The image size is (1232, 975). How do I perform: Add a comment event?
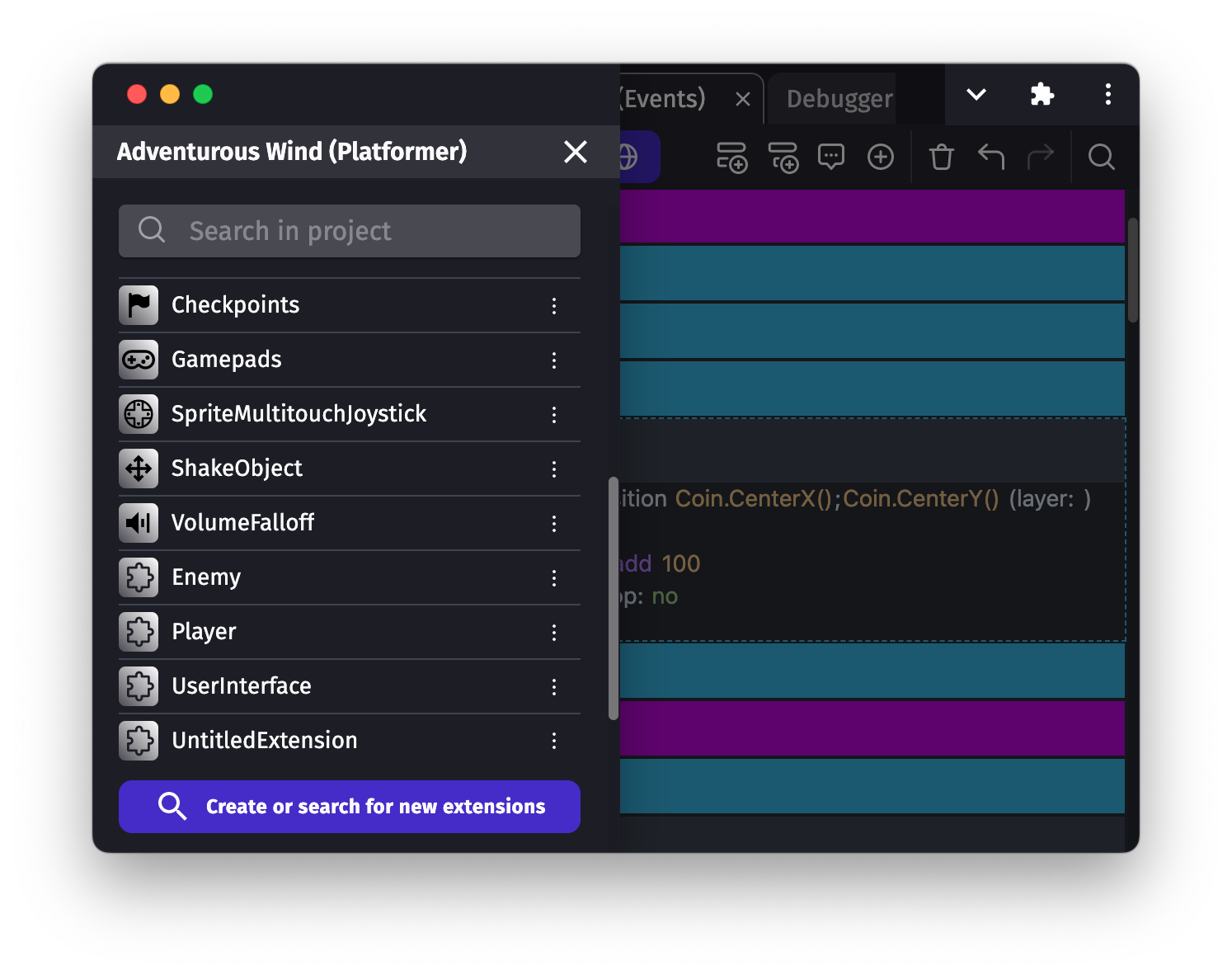[x=830, y=157]
